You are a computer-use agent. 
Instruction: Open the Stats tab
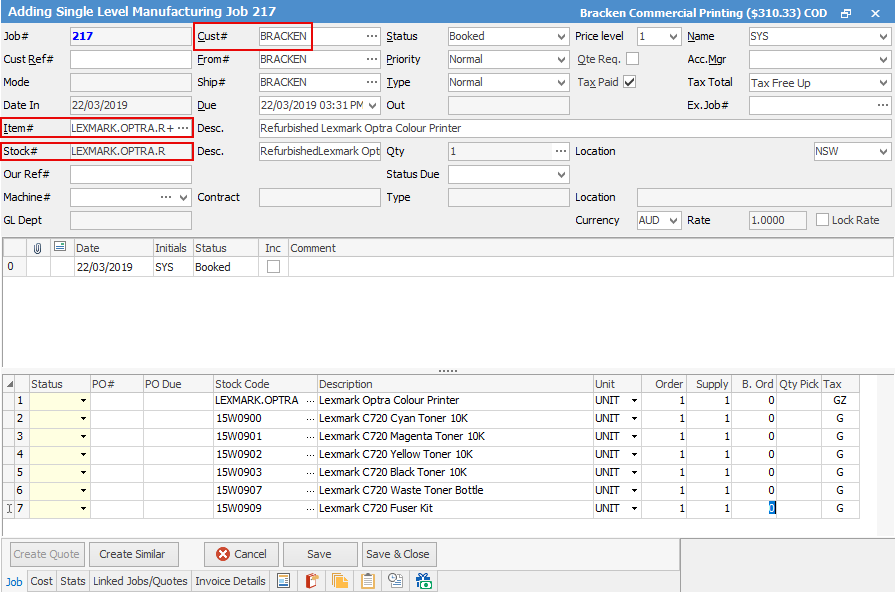tap(72, 581)
